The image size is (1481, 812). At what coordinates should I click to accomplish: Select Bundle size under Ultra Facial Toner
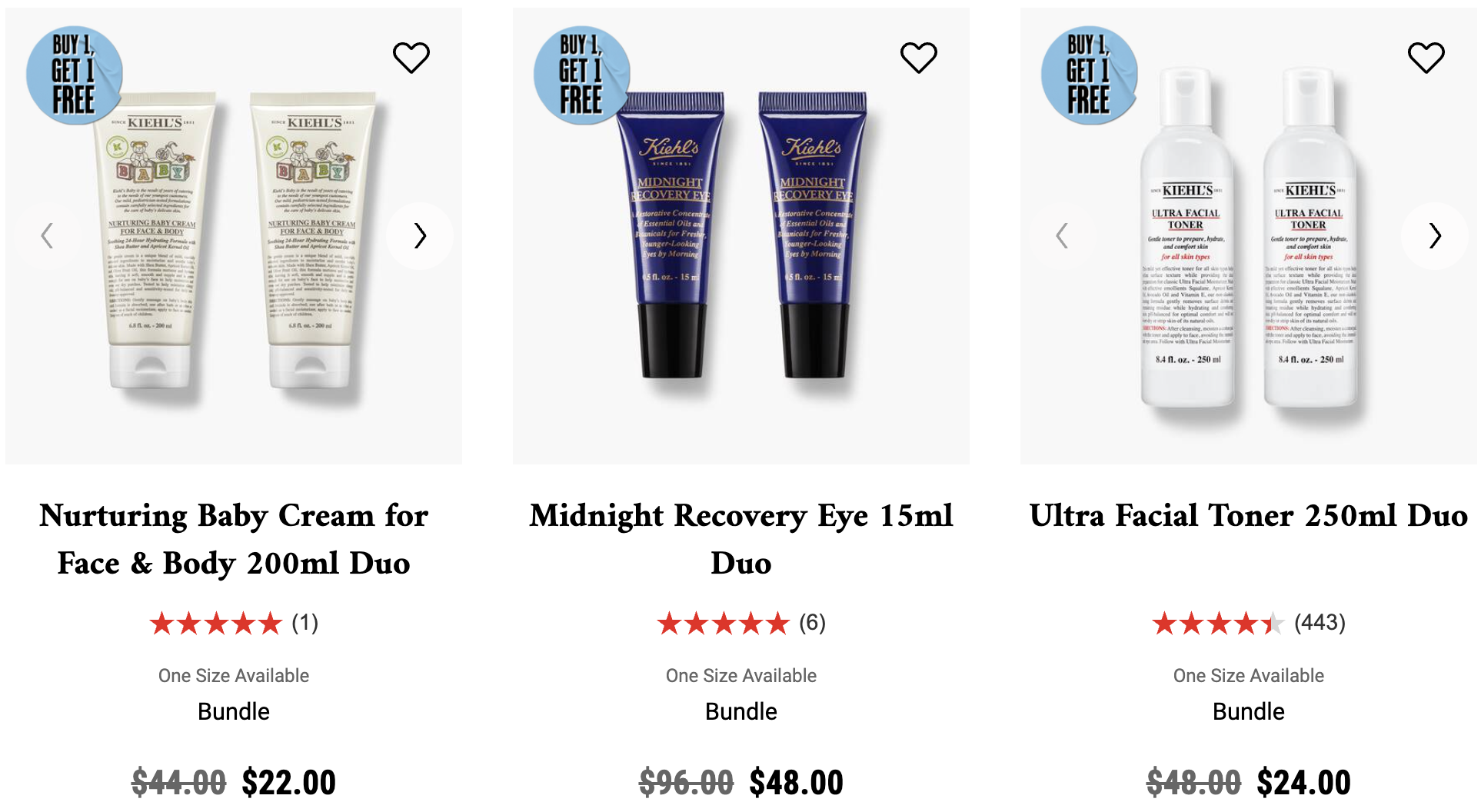[x=1249, y=712]
